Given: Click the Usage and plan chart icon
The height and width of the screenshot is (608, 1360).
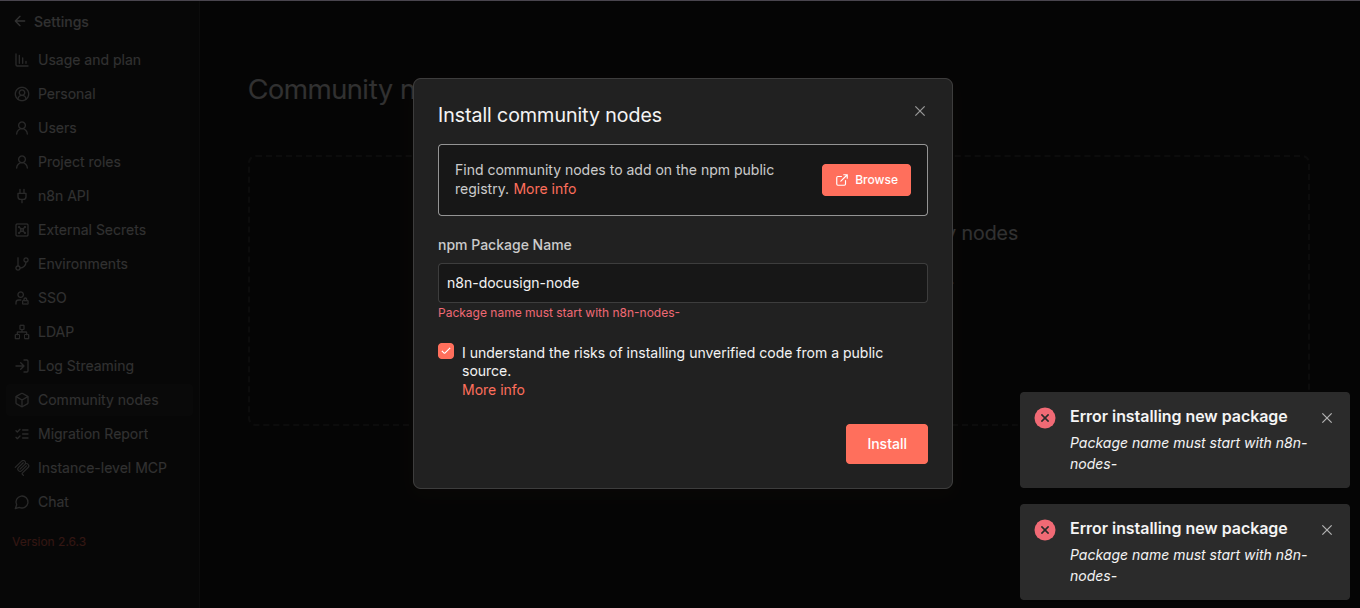Looking at the screenshot, I should tap(22, 60).
